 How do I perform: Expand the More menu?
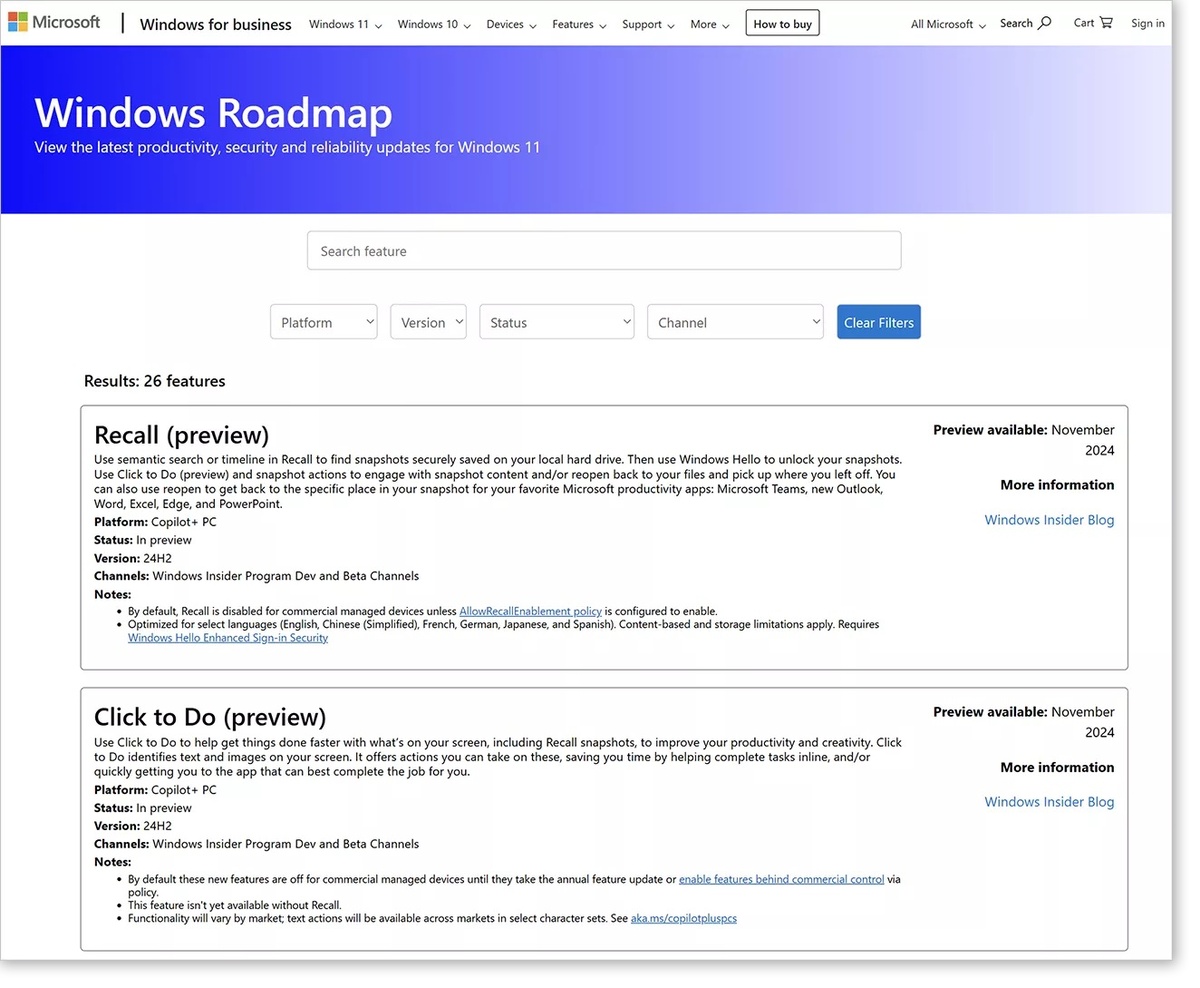pyautogui.click(x=710, y=24)
